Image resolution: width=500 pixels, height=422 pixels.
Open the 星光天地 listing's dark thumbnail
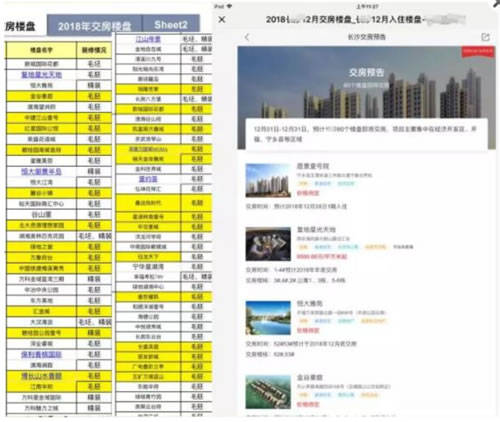(268, 244)
